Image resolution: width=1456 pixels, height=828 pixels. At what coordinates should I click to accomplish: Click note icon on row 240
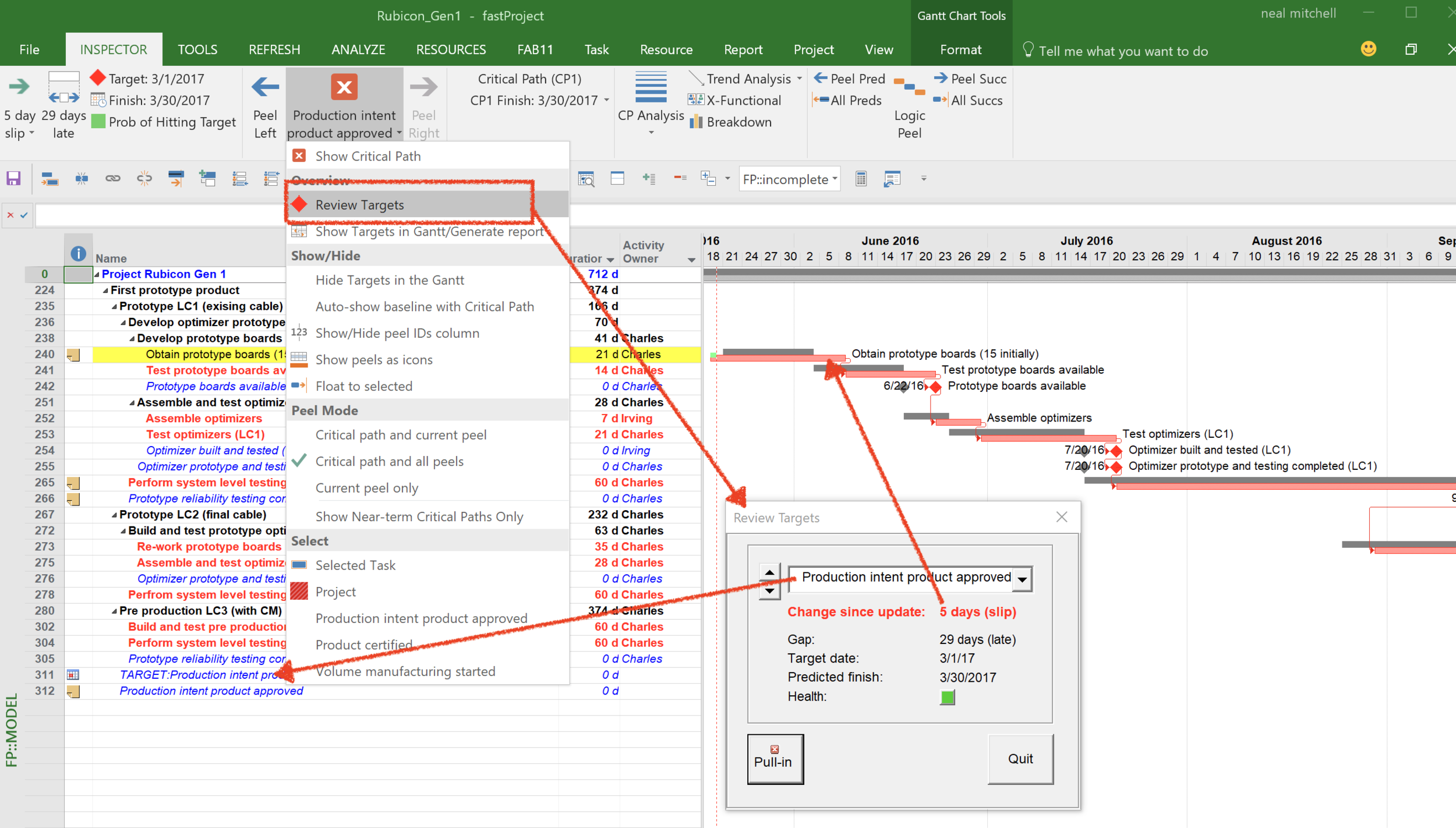coord(73,355)
